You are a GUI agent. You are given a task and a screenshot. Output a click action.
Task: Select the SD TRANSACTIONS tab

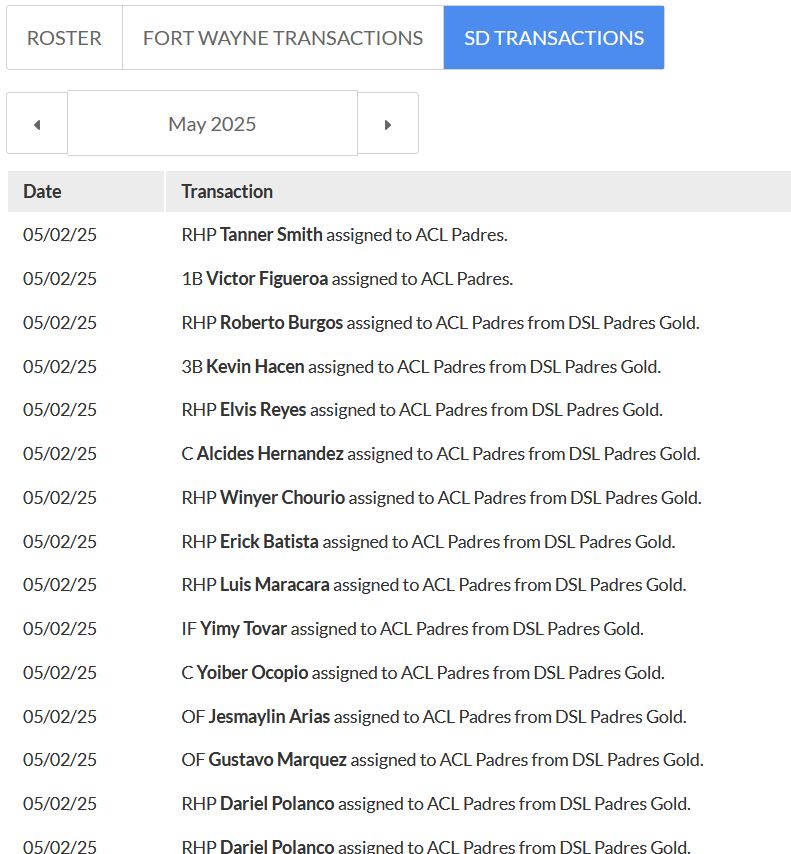coord(554,37)
